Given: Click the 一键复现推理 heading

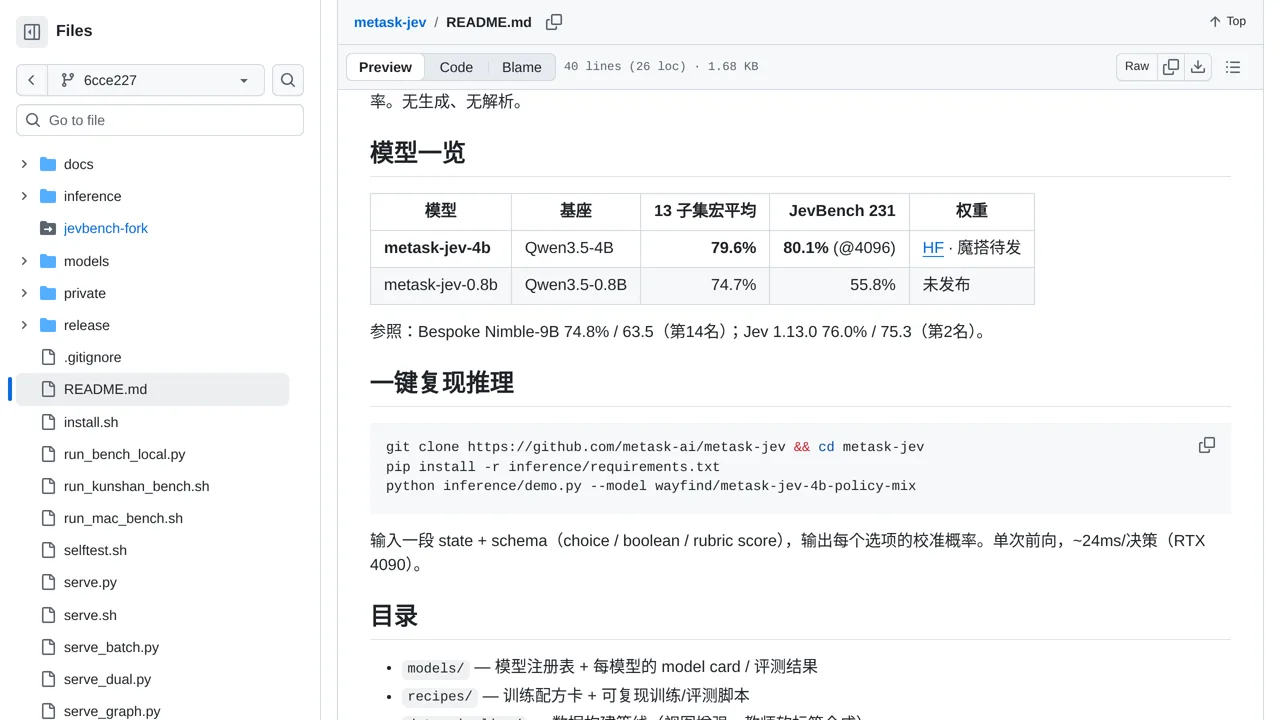Looking at the screenshot, I should click(442, 383).
